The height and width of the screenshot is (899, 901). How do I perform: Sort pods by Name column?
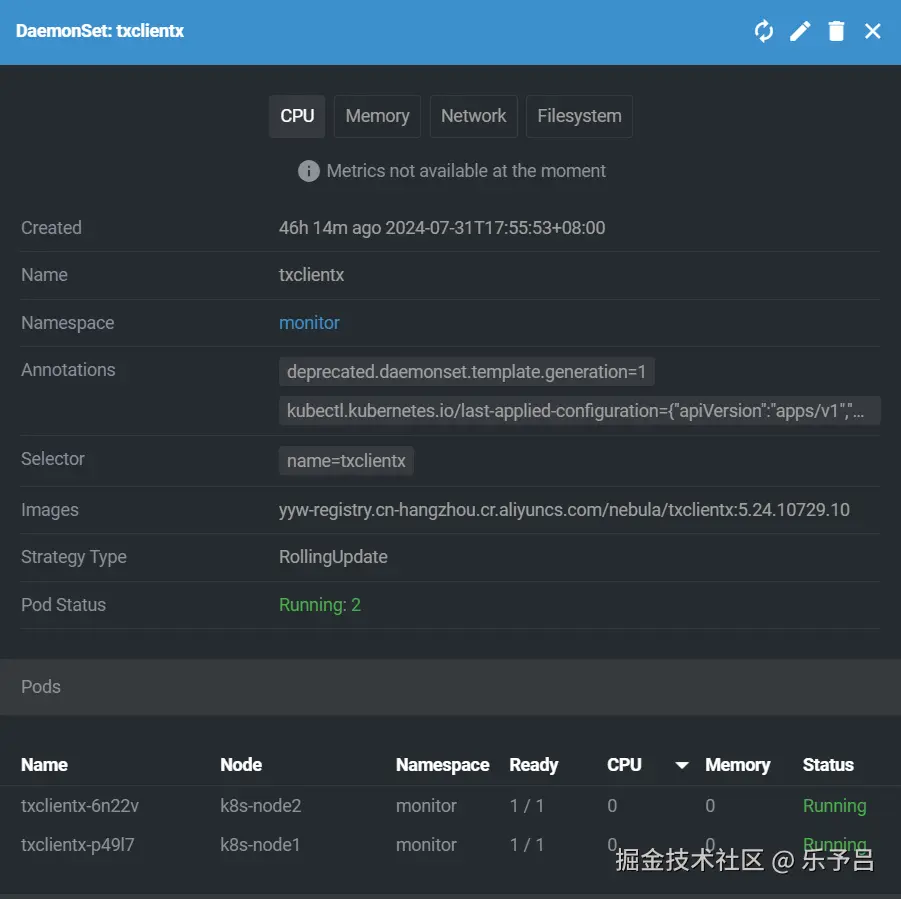click(44, 765)
